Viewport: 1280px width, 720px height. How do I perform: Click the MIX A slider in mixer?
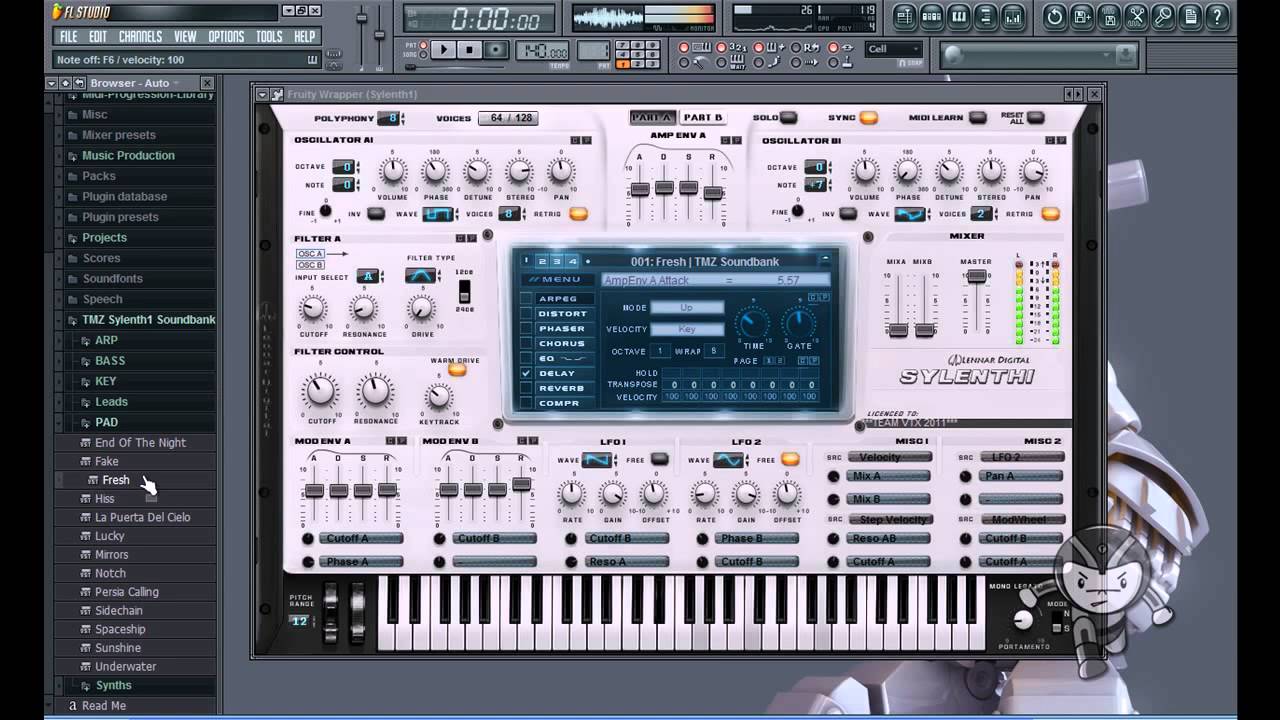(898, 330)
